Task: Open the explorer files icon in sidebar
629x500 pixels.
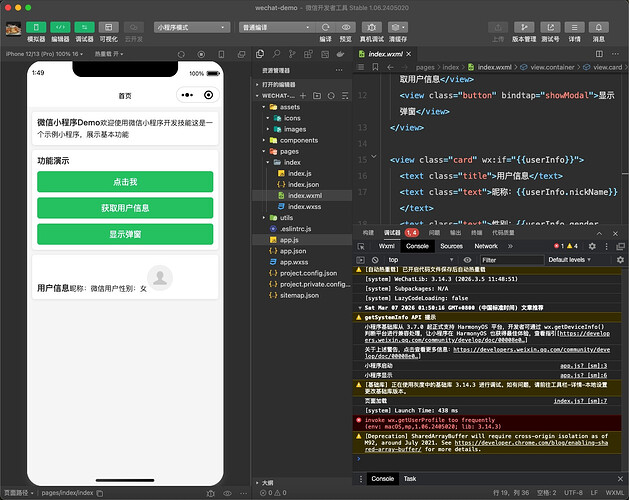Action: (260, 54)
